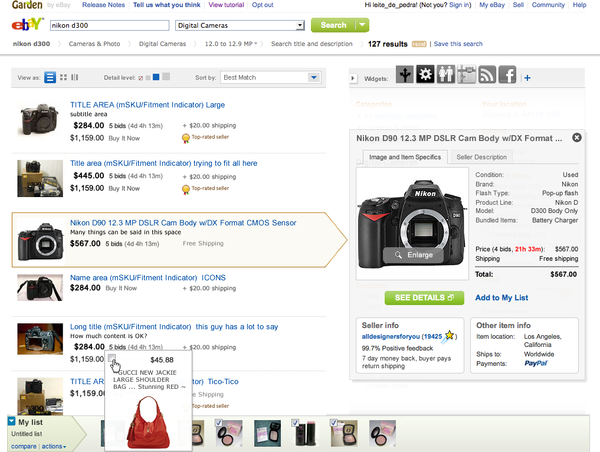The image size is (600, 452).
Task: Collapse the My list tray arrow
Action: pos(11,422)
